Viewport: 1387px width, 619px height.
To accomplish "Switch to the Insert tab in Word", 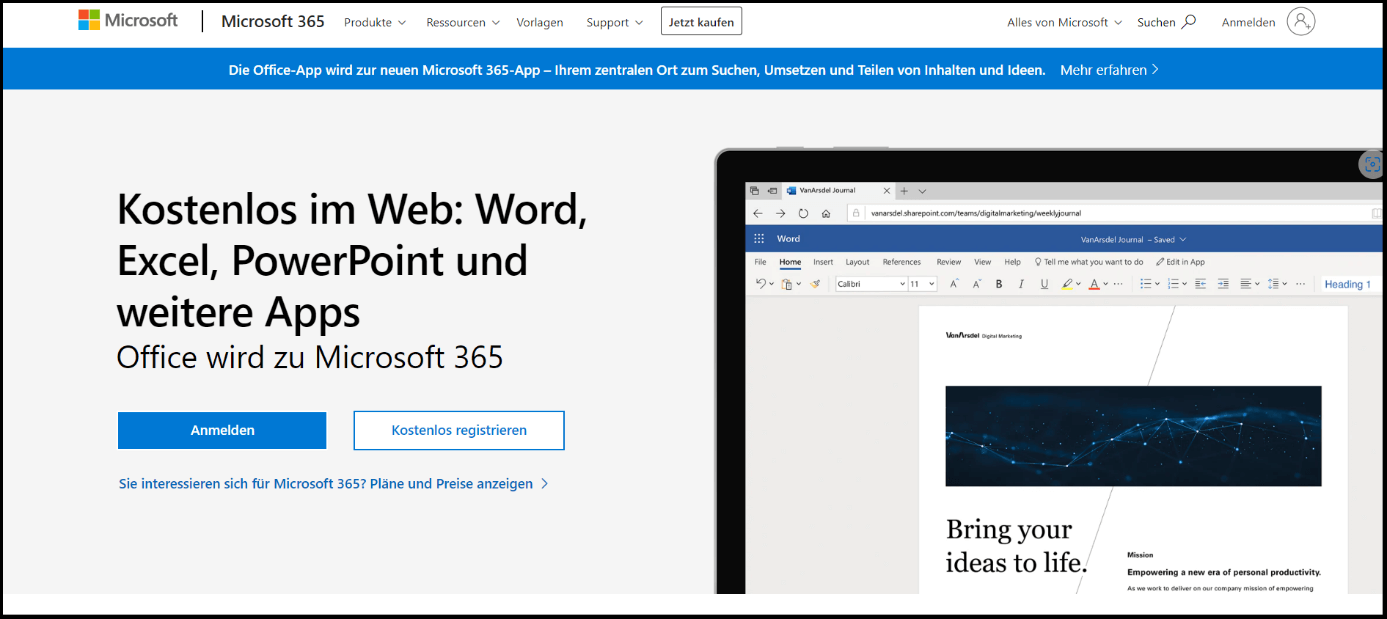I will point(823,262).
